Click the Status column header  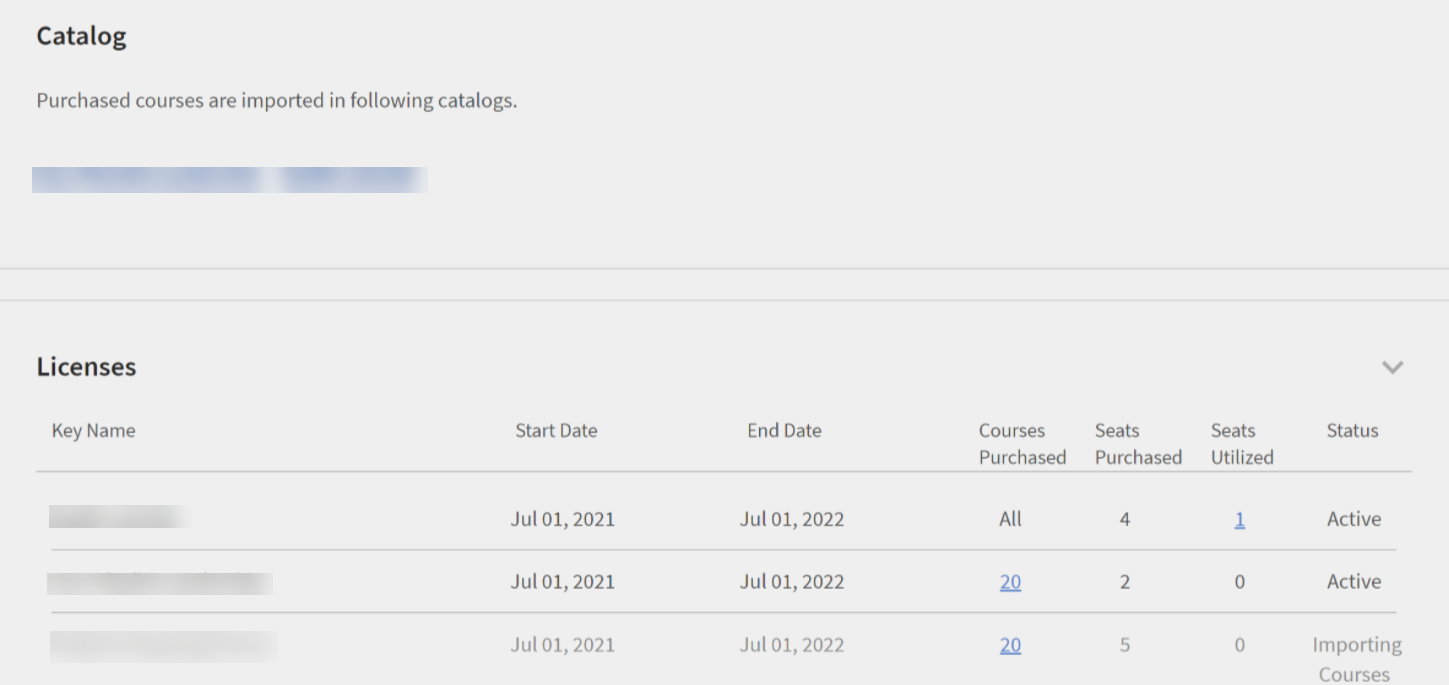(x=1352, y=431)
